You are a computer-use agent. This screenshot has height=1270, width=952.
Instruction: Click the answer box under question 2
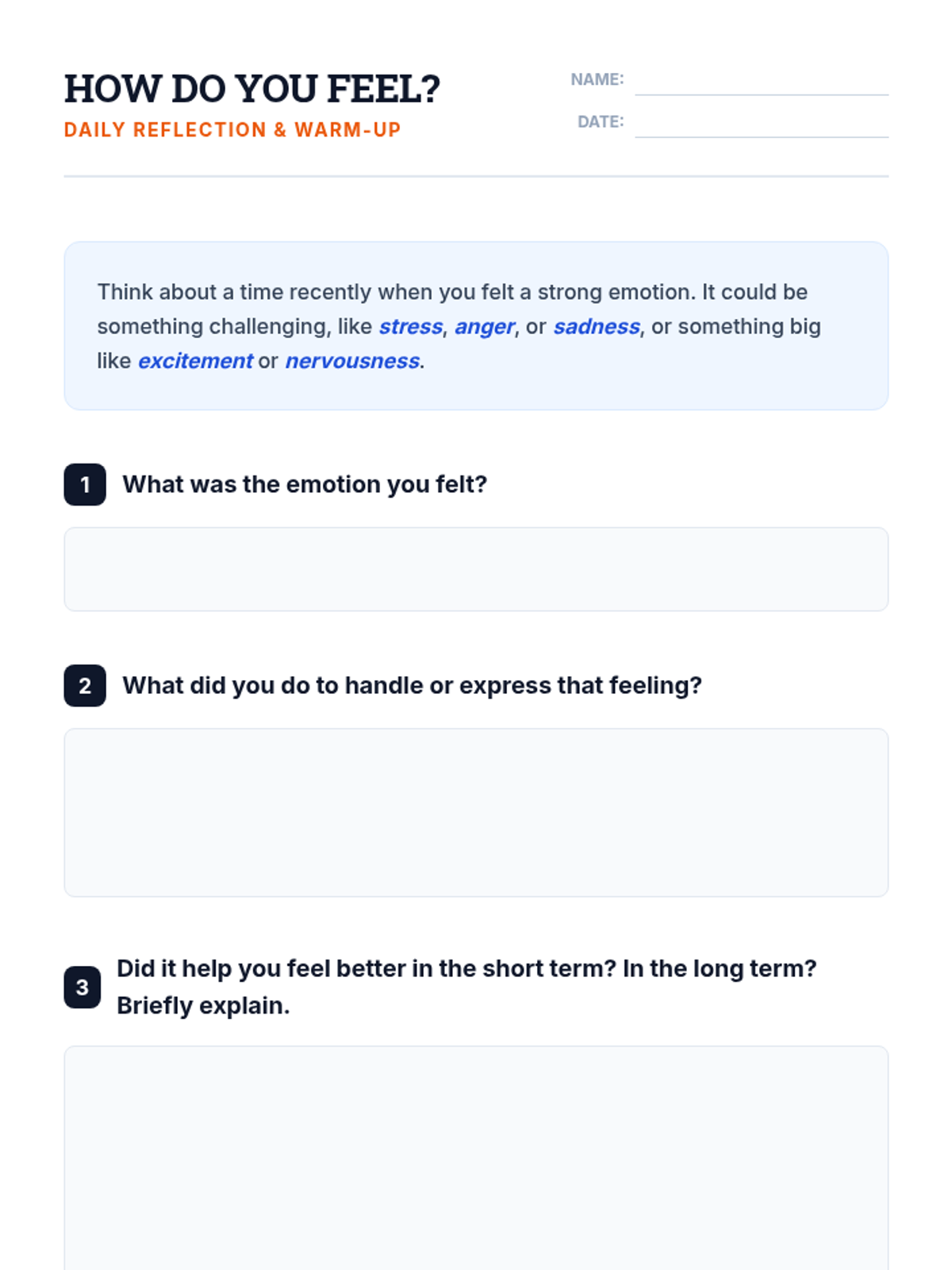click(x=476, y=813)
